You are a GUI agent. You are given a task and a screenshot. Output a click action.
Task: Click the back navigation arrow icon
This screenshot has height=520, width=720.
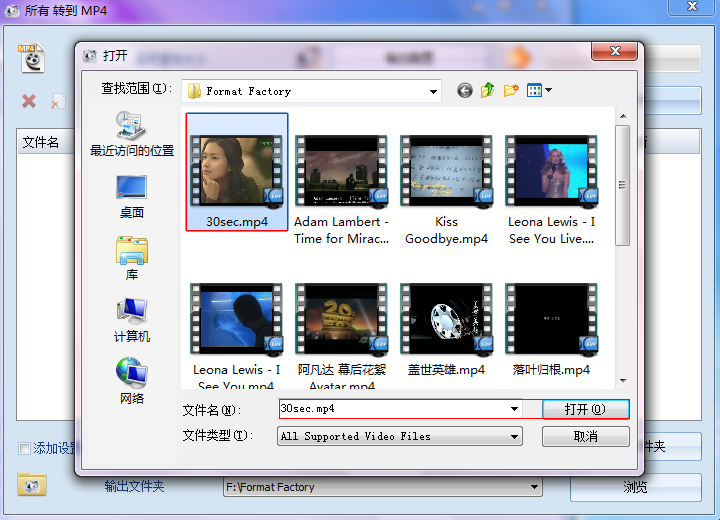coord(465,90)
